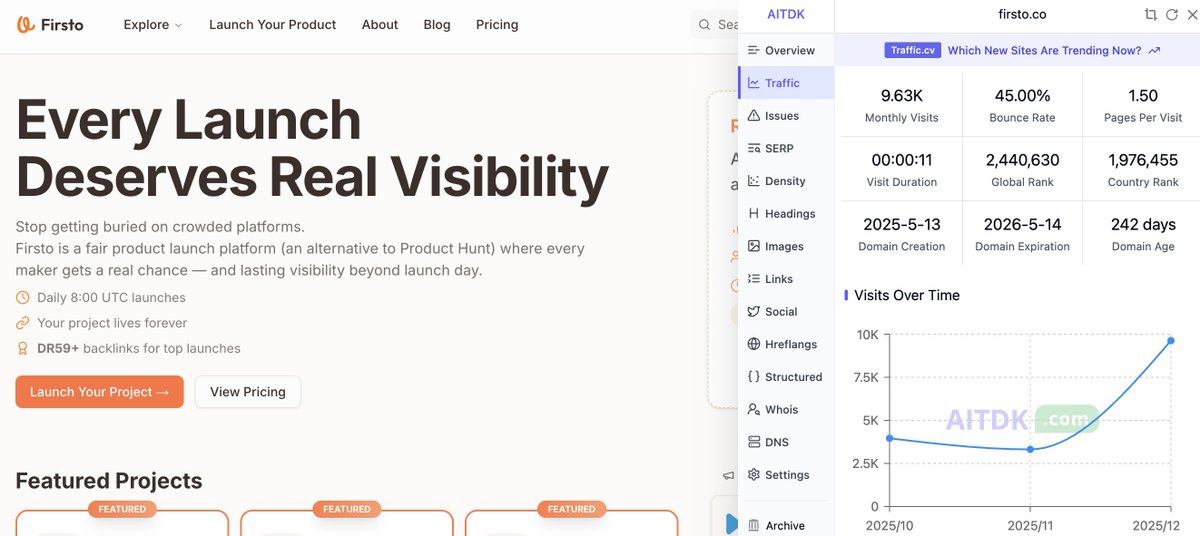1200x536 pixels.
Task: Click the AITDK brand title
Action: click(x=786, y=14)
